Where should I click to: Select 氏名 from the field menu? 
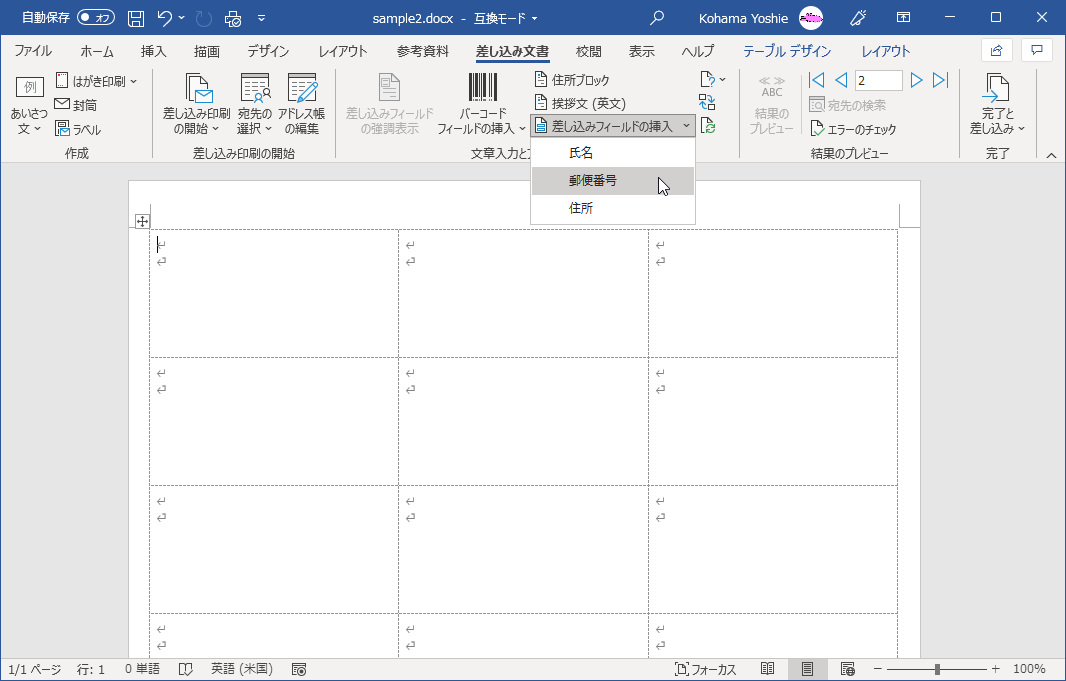pos(613,154)
